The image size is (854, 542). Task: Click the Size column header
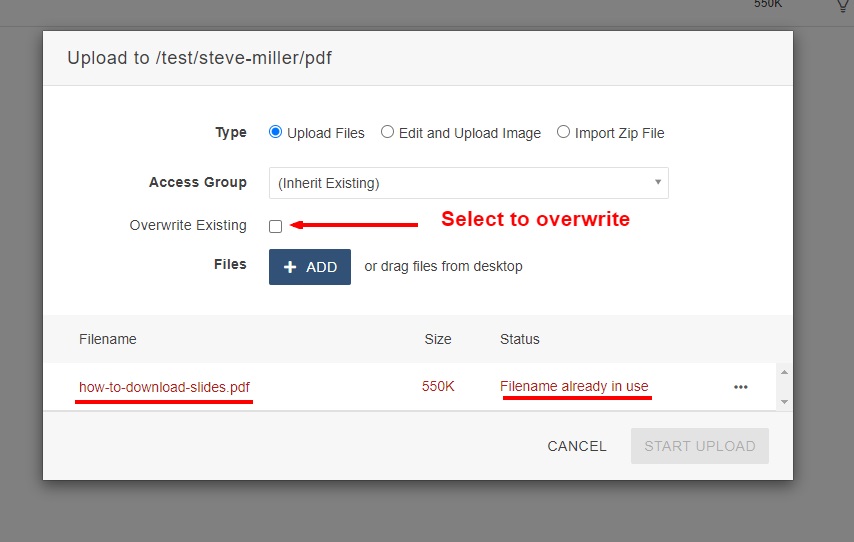tap(438, 339)
